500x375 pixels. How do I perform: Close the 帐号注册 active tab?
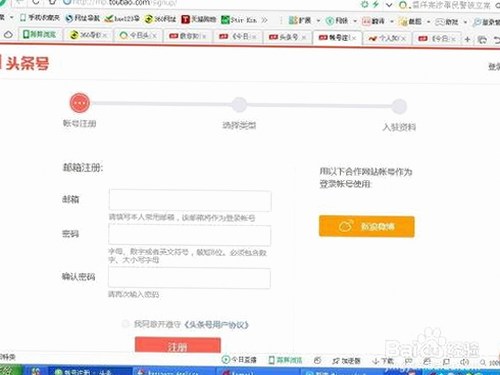(x=353, y=38)
